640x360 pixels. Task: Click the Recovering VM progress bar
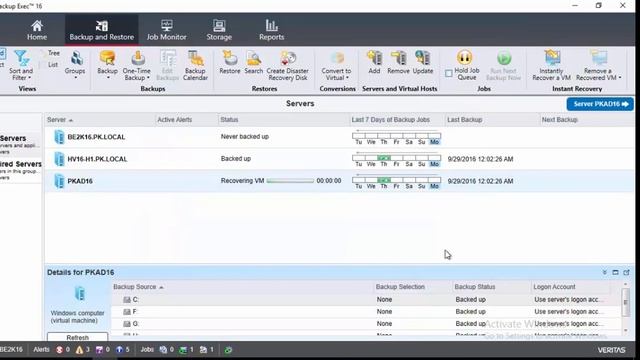pos(290,181)
